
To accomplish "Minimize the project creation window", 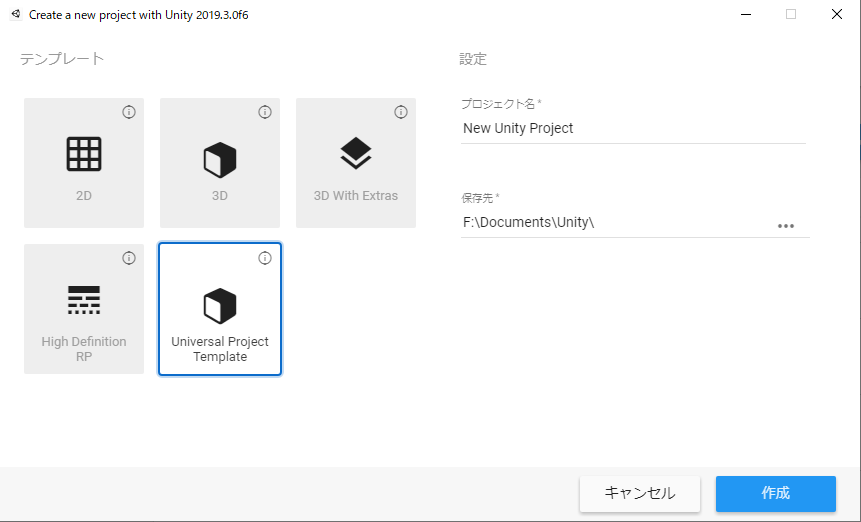I will pos(746,14).
